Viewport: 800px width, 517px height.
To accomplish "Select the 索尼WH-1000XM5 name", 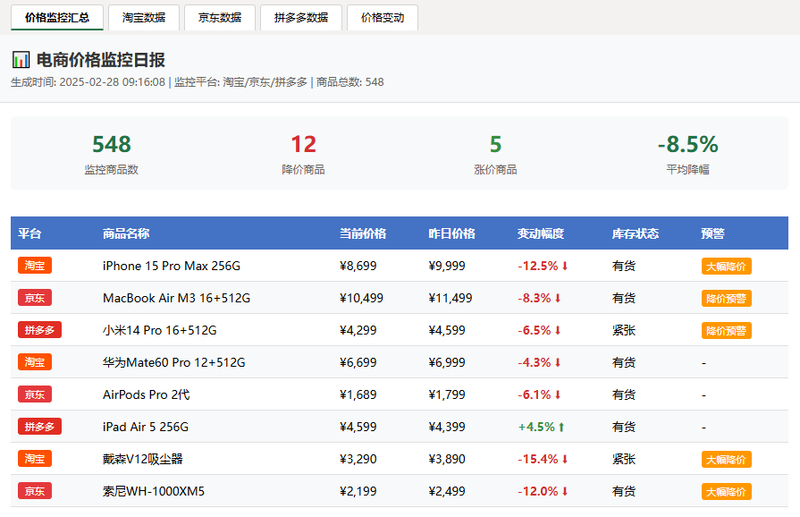I will click(x=154, y=491).
